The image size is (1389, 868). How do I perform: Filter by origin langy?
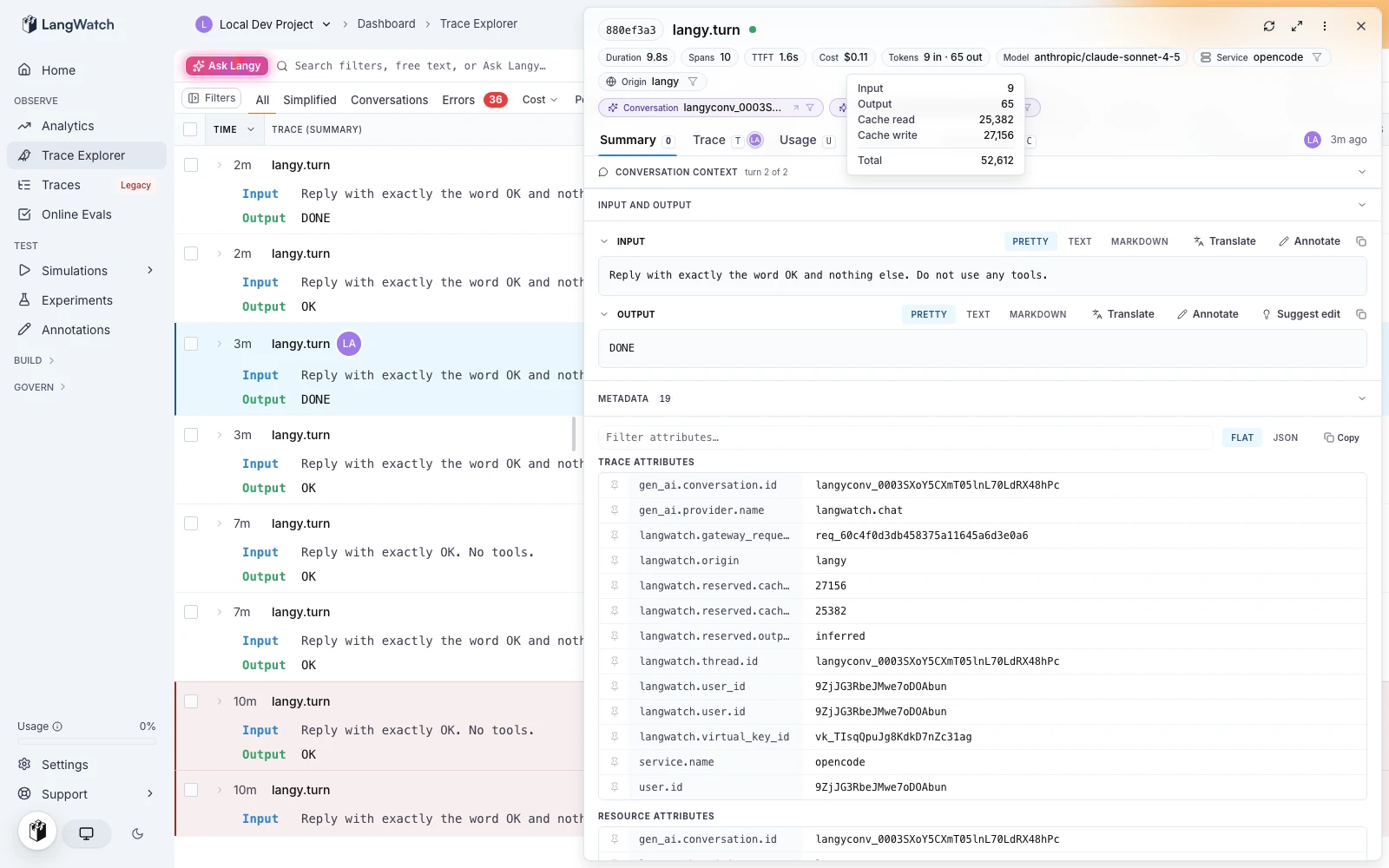[x=693, y=82]
